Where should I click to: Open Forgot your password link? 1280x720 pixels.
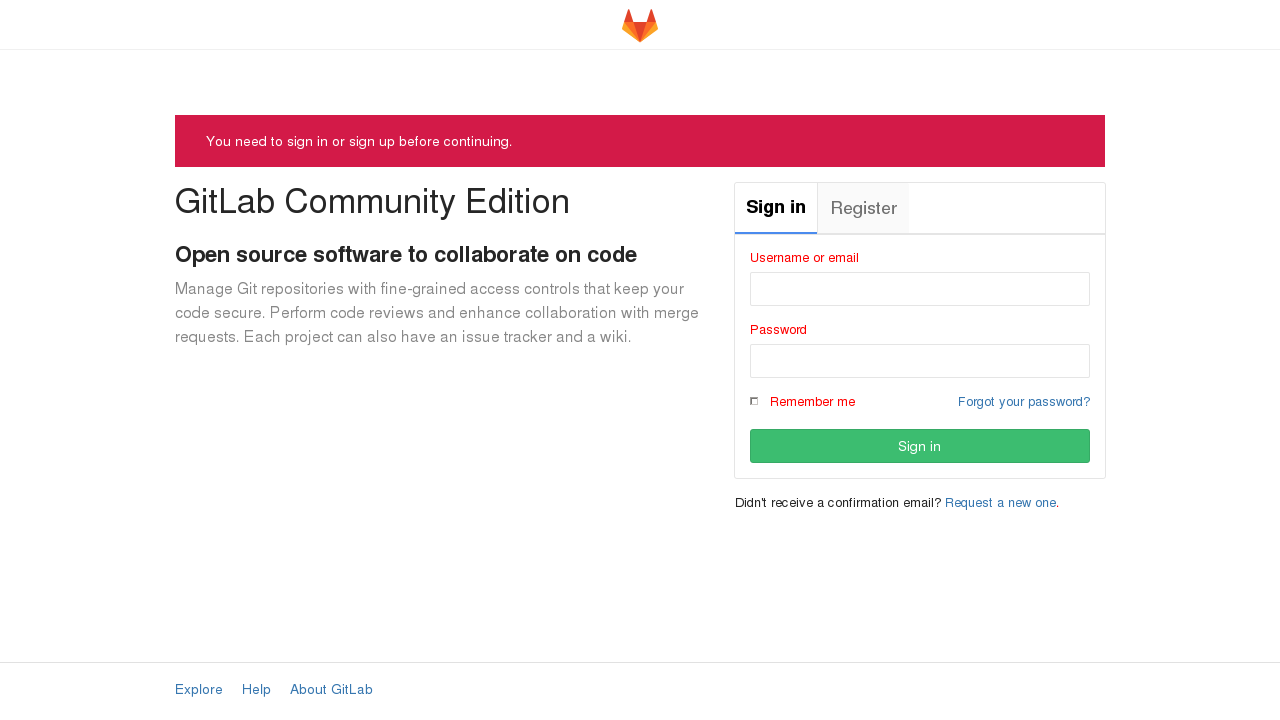(x=1024, y=402)
